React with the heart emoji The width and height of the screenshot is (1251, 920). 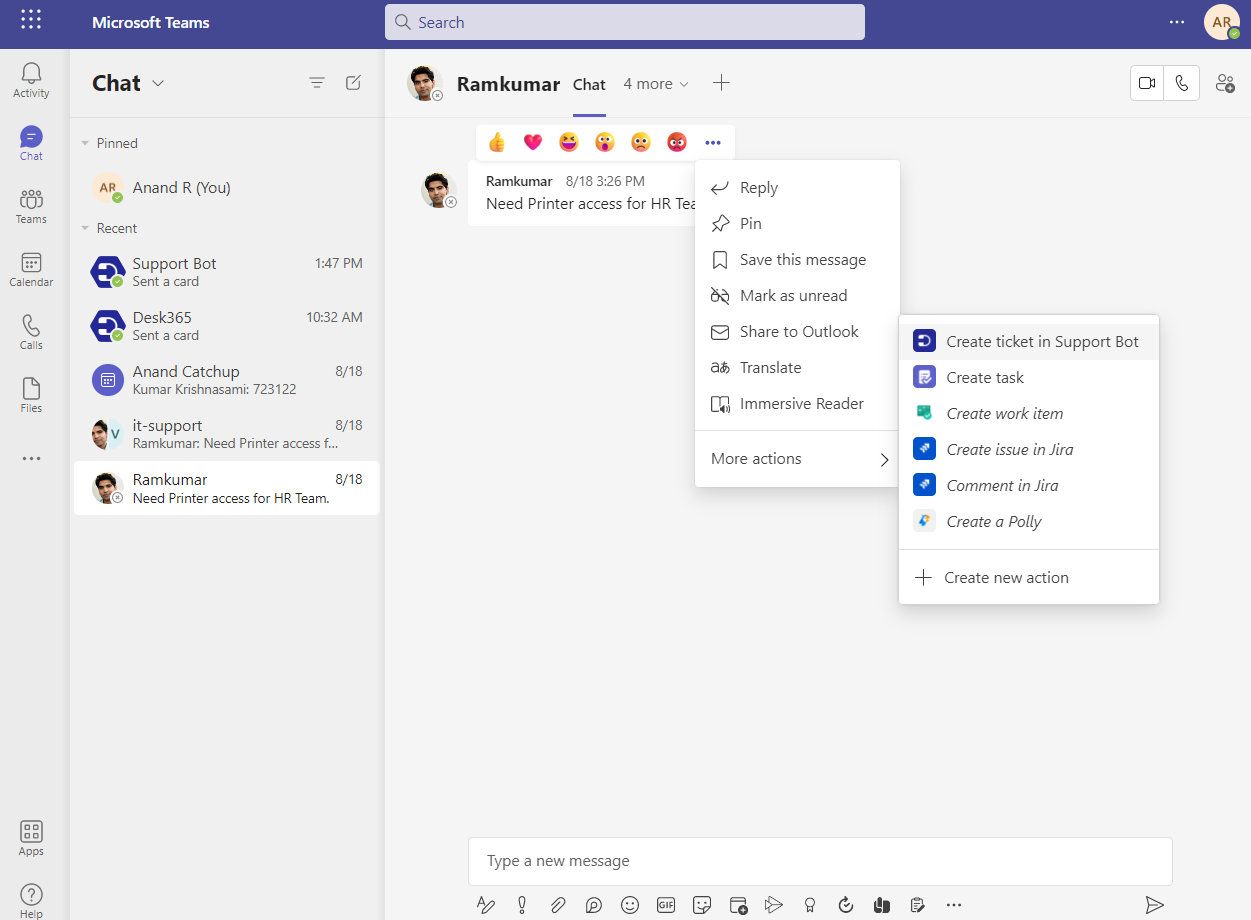[x=532, y=142]
